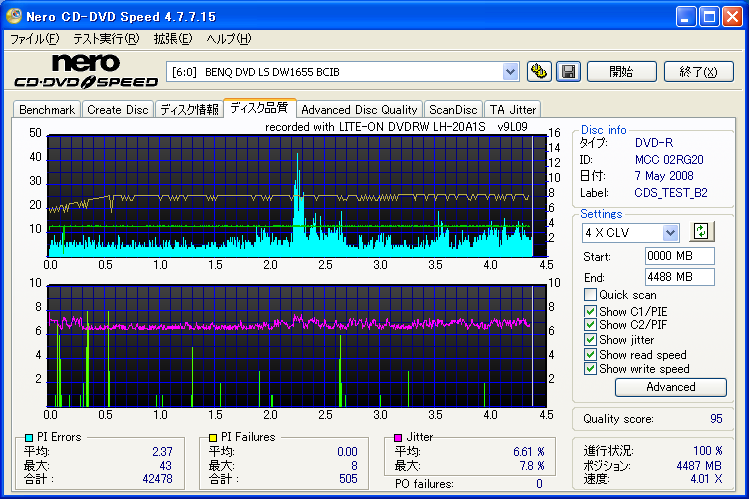Screen dimensions: 749x499
Task: Click the drive options tools icon
Action: tap(539, 72)
